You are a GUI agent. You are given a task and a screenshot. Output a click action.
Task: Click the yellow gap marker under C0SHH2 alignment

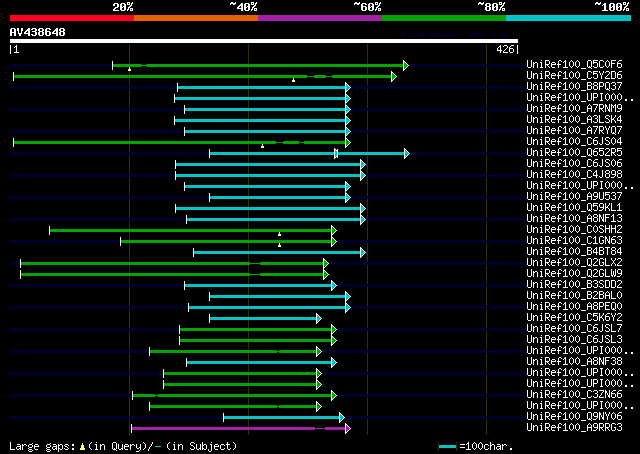click(280, 234)
